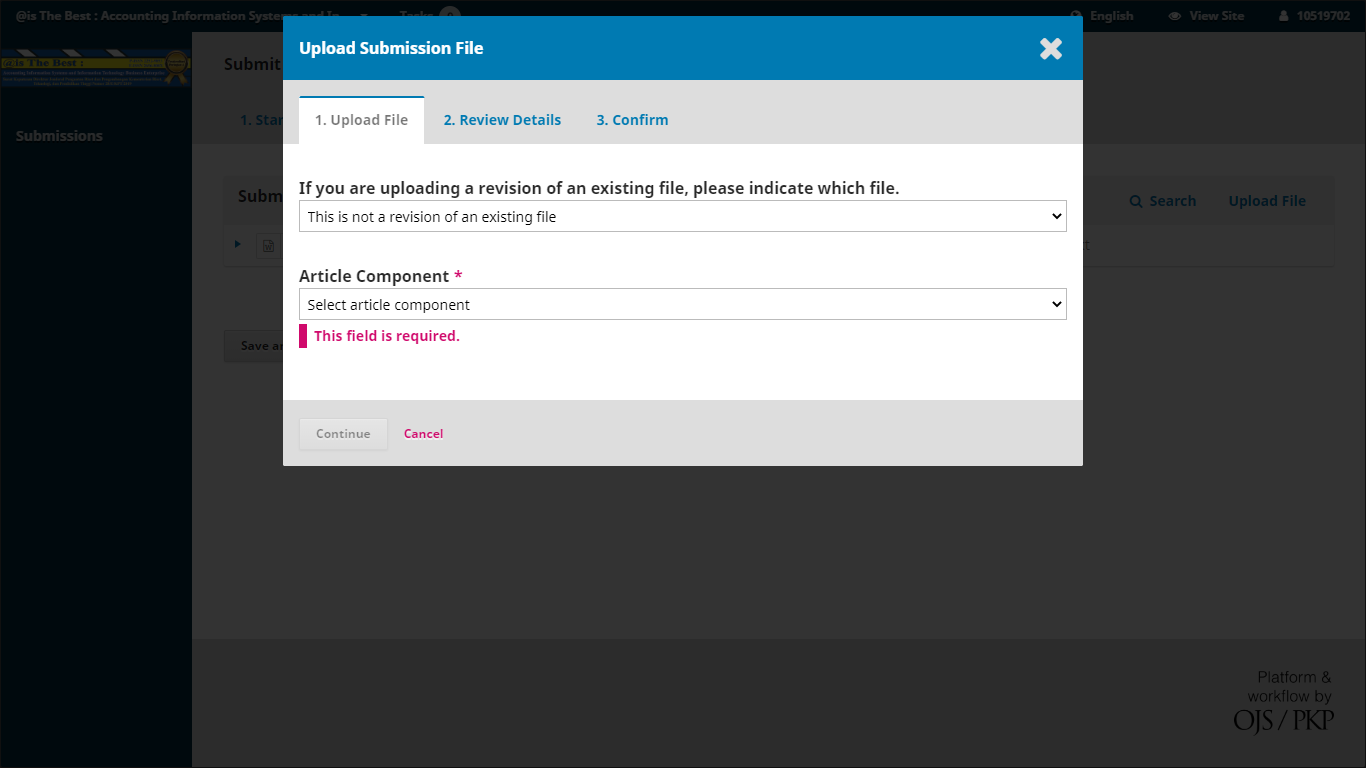Open the 3. Confirm tab
This screenshot has width=1366, height=768.
click(x=632, y=120)
